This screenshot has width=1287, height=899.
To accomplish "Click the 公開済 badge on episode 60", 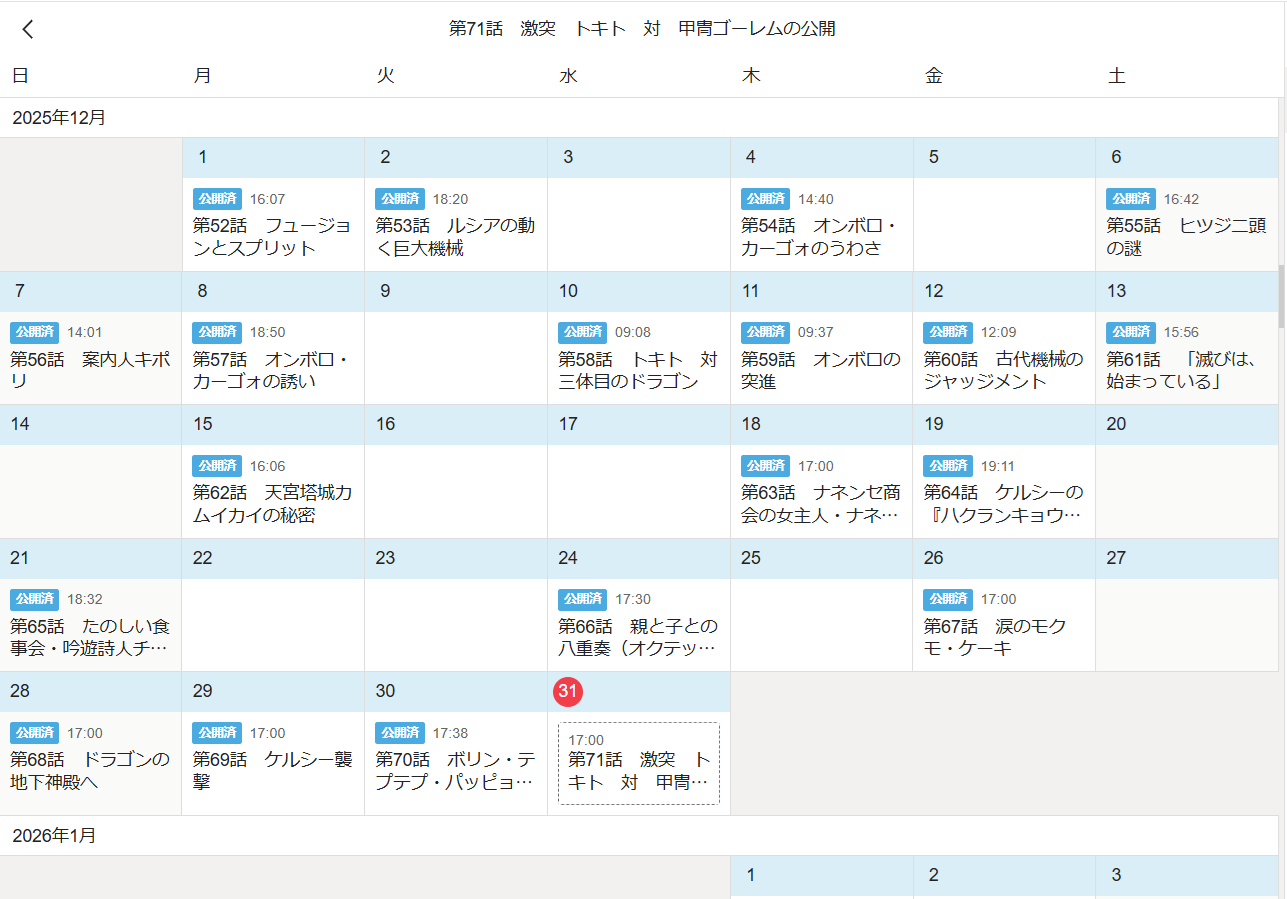I will (947, 332).
